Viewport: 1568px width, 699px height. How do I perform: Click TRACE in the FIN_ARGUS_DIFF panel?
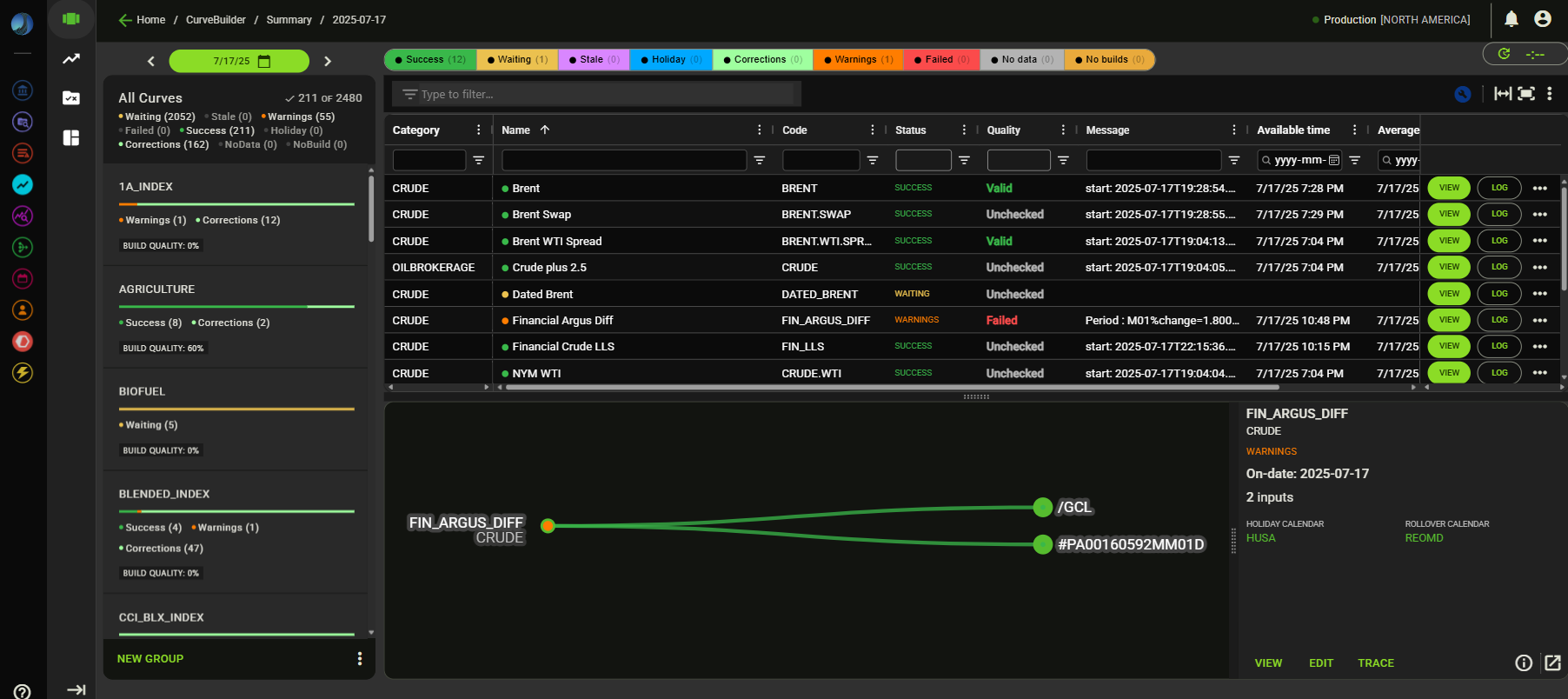1375,662
